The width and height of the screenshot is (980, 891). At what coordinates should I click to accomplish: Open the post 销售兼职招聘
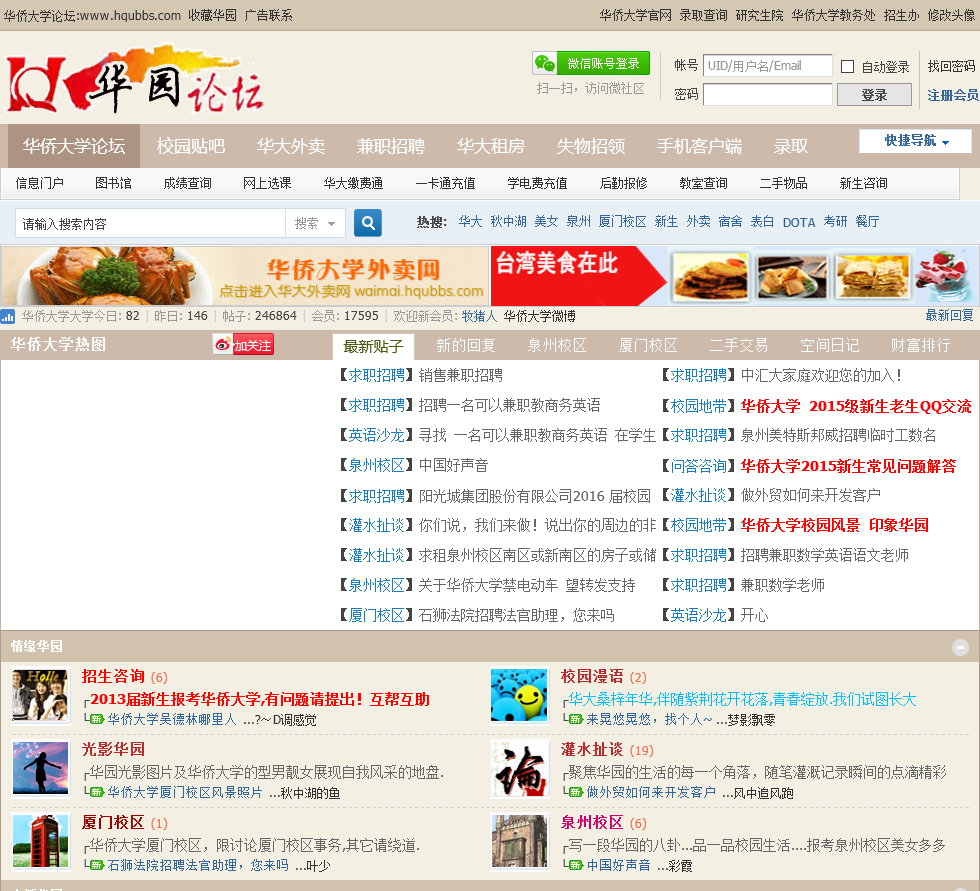point(461,376)
